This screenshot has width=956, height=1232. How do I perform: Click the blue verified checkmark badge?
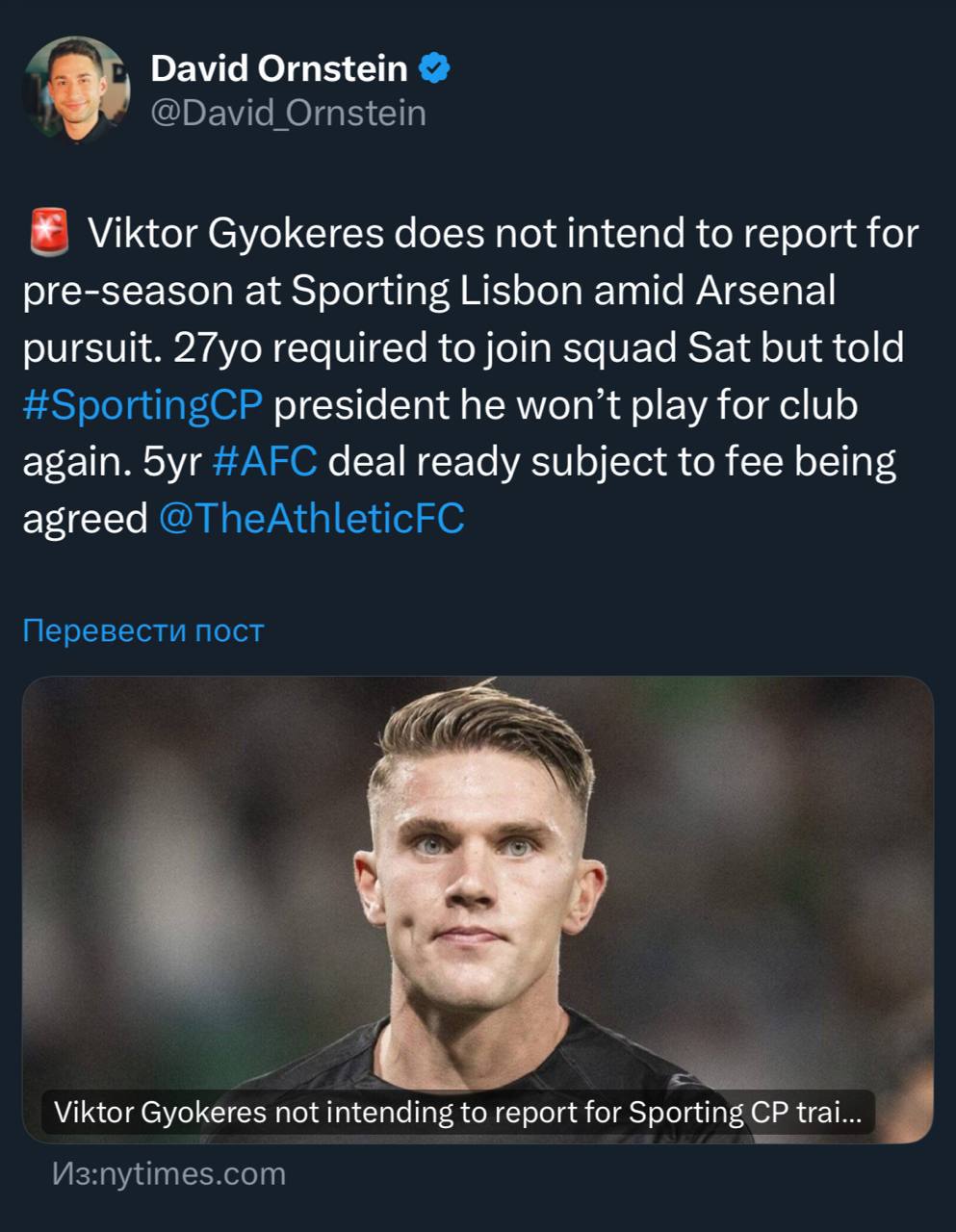point(436,68)
